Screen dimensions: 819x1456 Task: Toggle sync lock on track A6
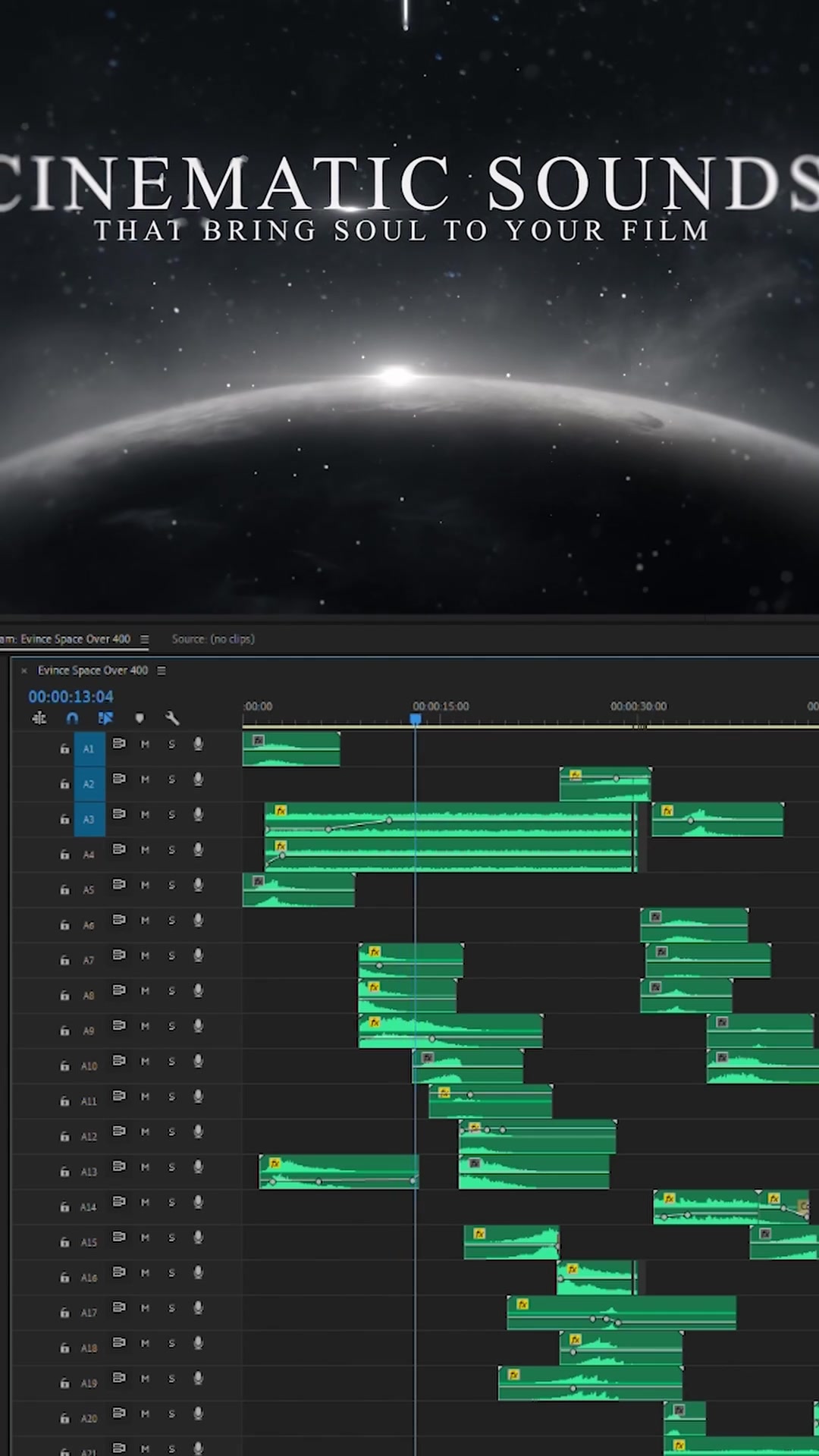click(x=119, y=919)
